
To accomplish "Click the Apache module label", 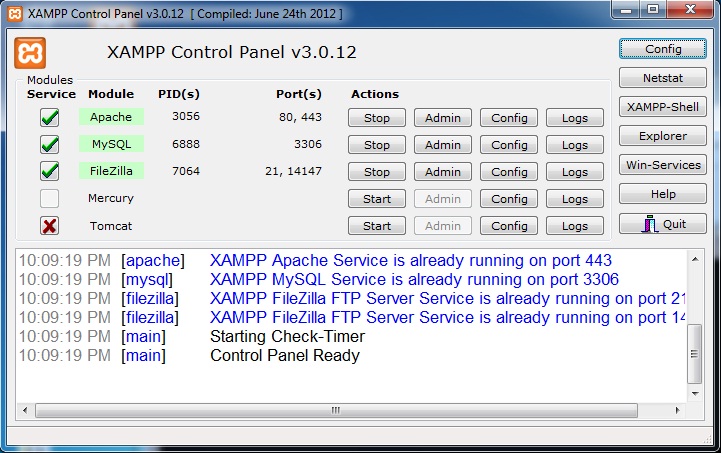I will coord(111,117).
